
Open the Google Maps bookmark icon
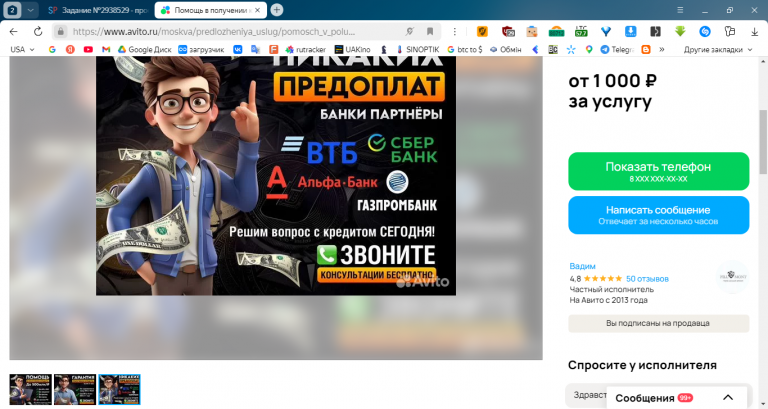tap(589, 49)
